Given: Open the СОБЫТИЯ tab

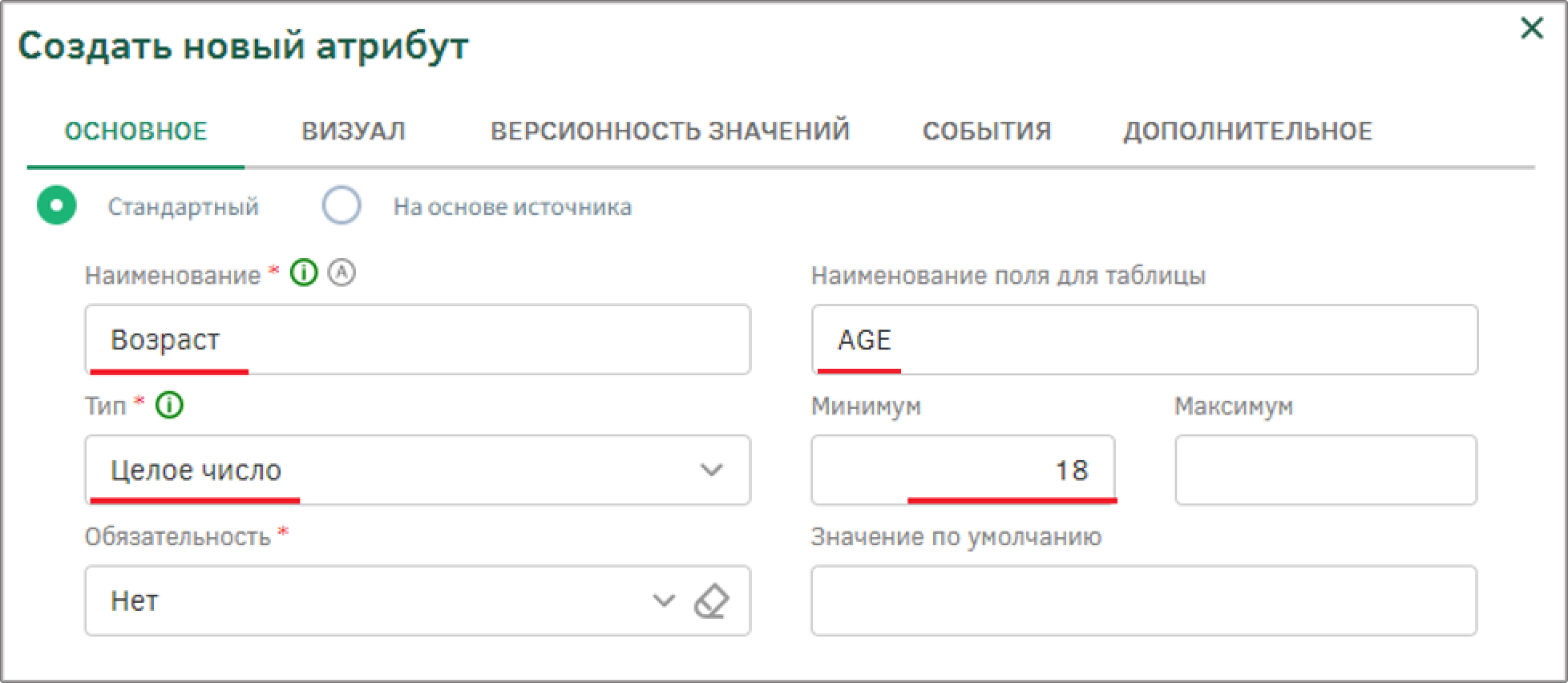Looking at the screenshot, I should [987, 131].
